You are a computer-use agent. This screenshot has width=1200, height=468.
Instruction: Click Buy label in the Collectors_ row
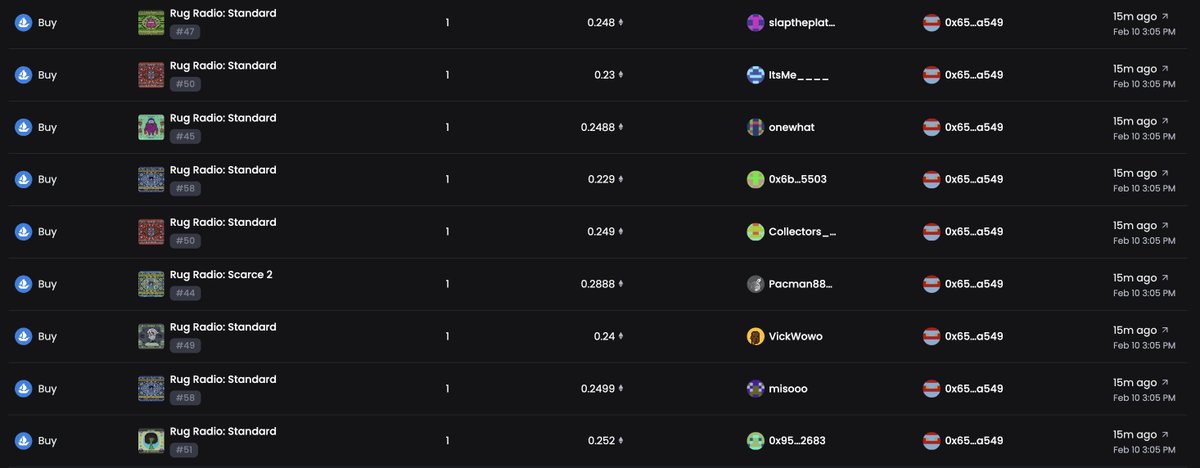click(47, 232)
